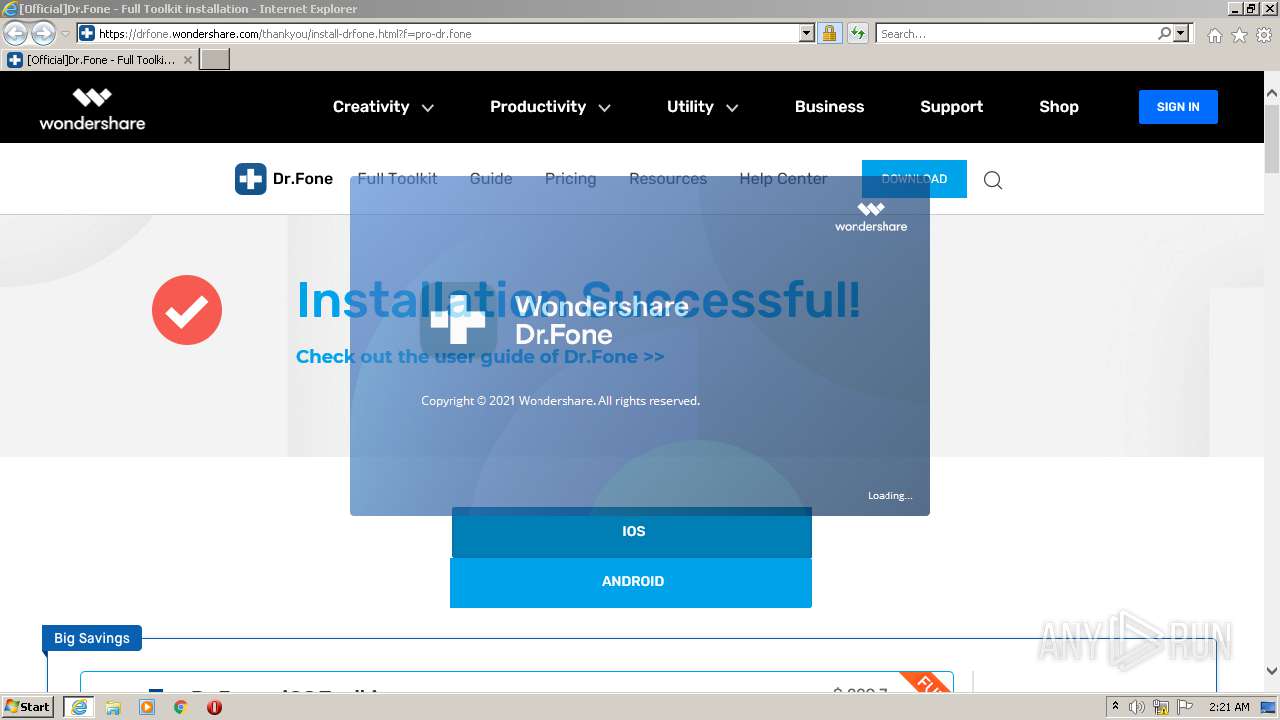Click the red checkmark success icon

click(x=187, y=310)
